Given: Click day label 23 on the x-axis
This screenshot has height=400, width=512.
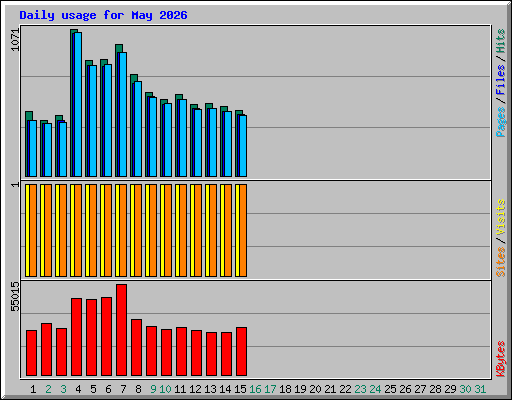Looking at the screenshot, I should click(360, 389).
